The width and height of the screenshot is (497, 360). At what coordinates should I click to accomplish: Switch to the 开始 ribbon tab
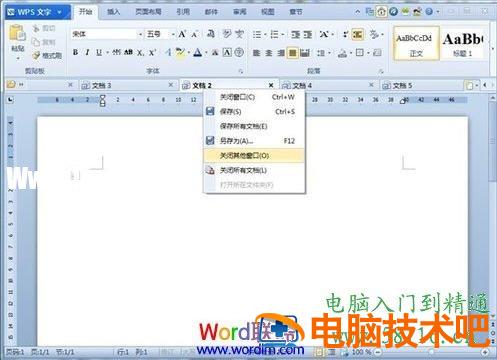[x=85, y=12]
